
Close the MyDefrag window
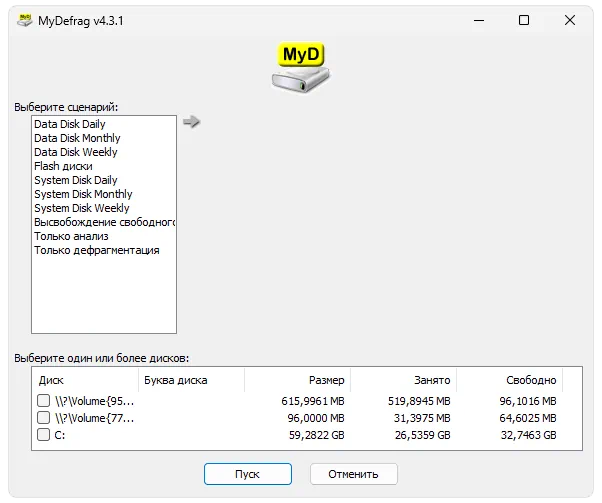click(x=570, y=20)
